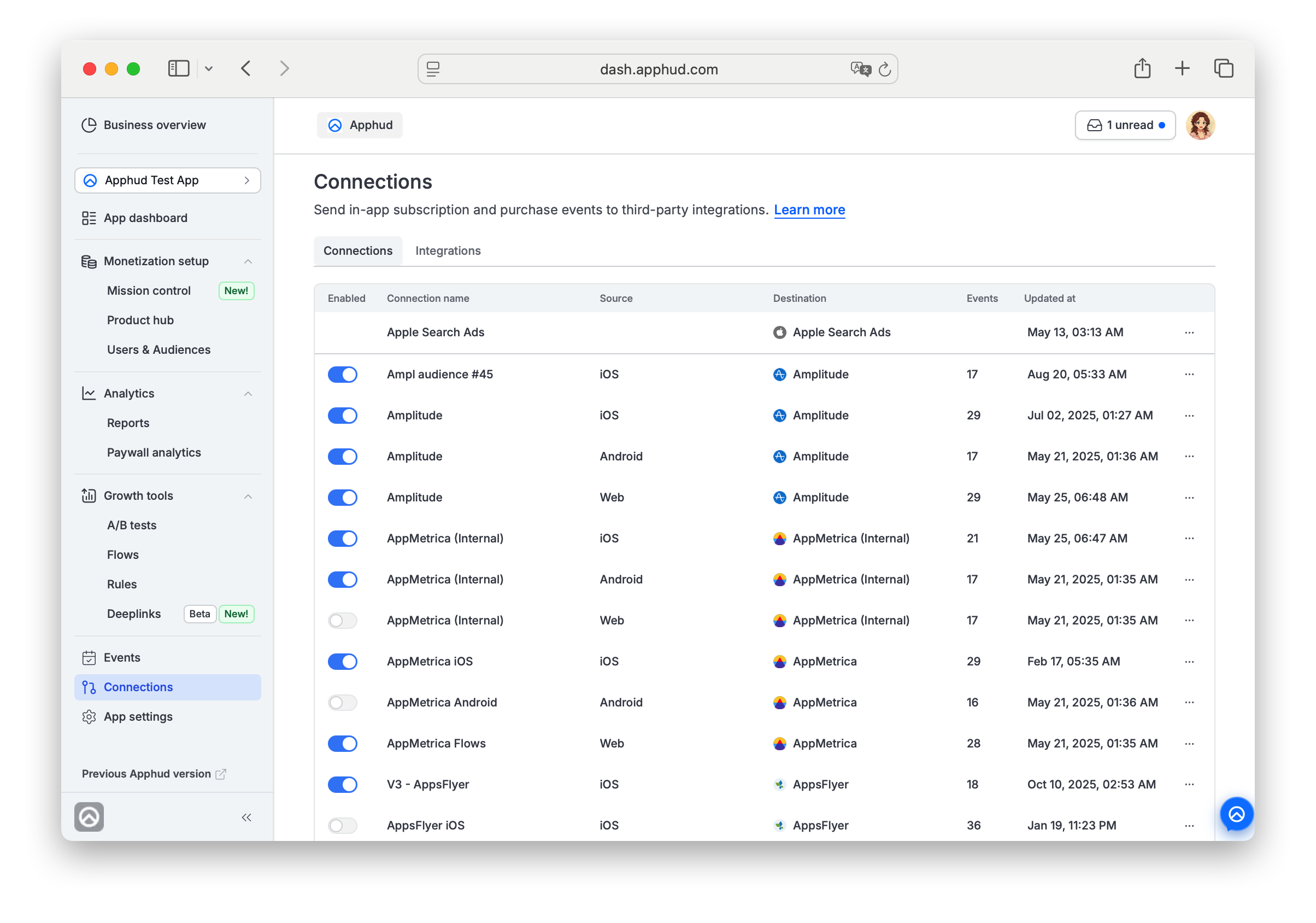Switch to the Integrations tab
The height and width of the screenshot is (923, 1316).
[448, 250]
